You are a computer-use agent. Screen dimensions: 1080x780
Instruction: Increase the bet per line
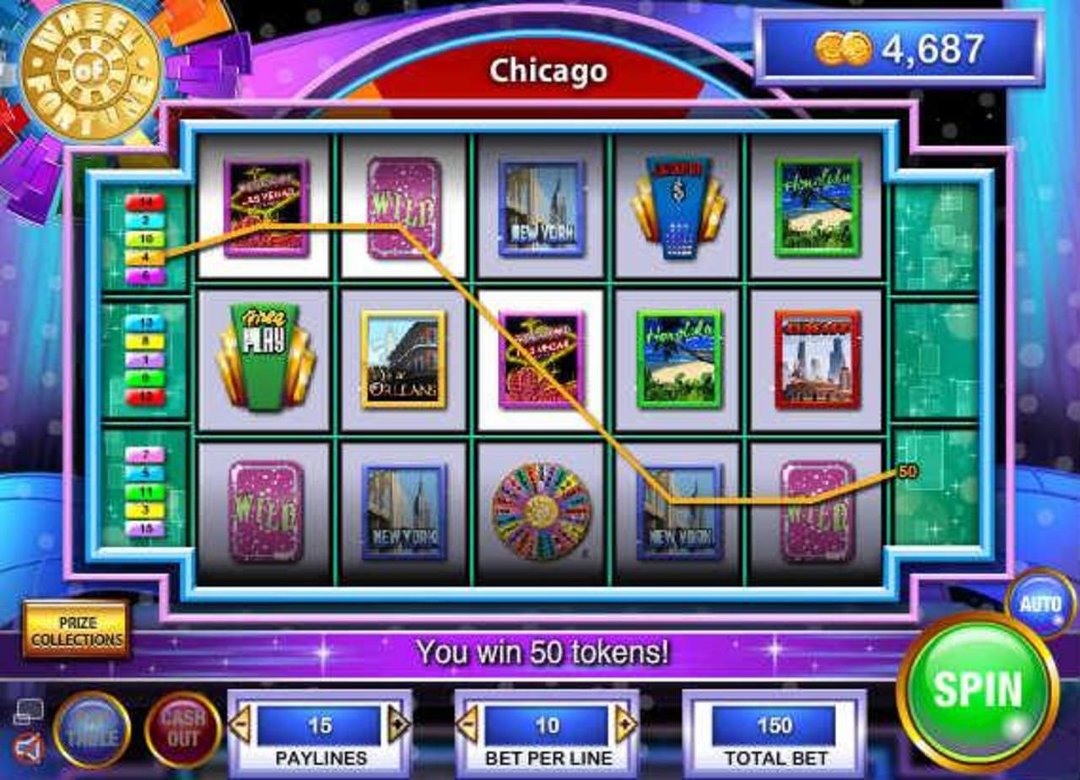coord(626,724)
